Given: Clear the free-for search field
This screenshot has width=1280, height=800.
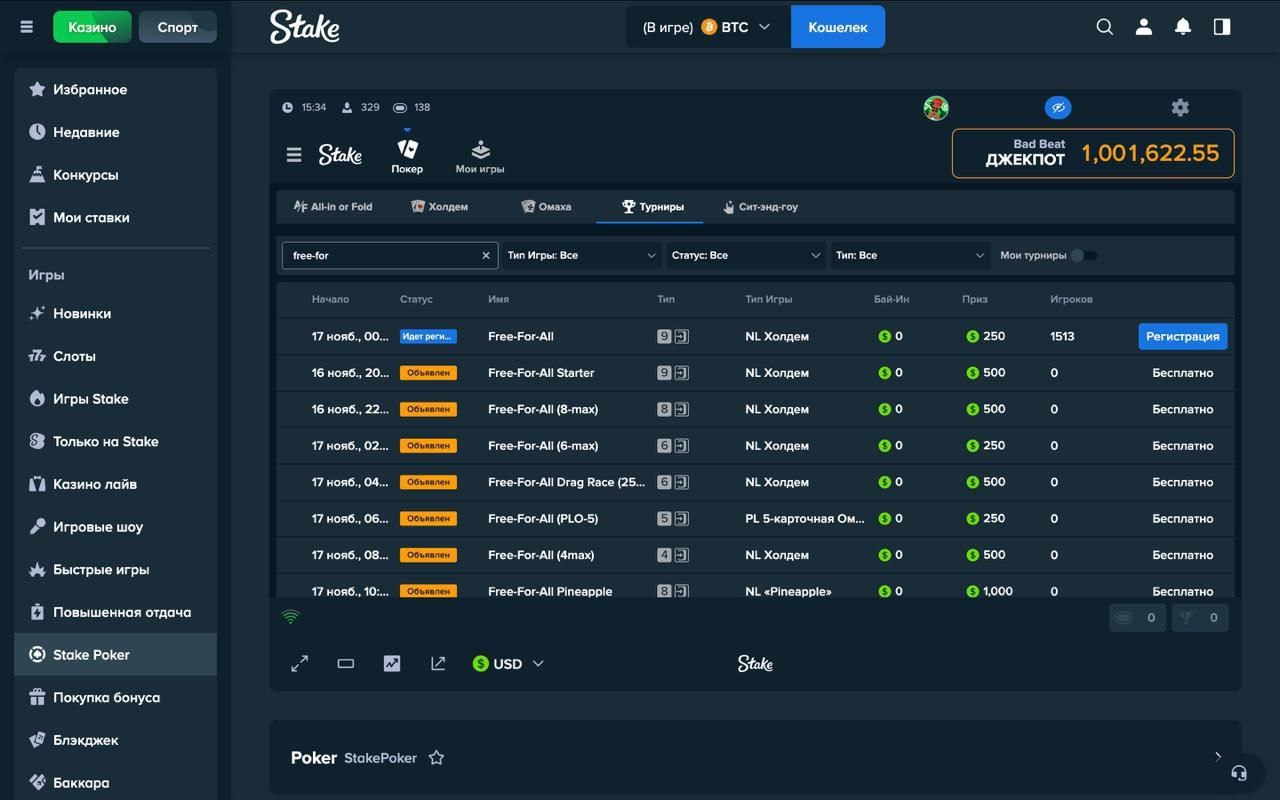Looking at the screenshot, I should coord(486,256).
